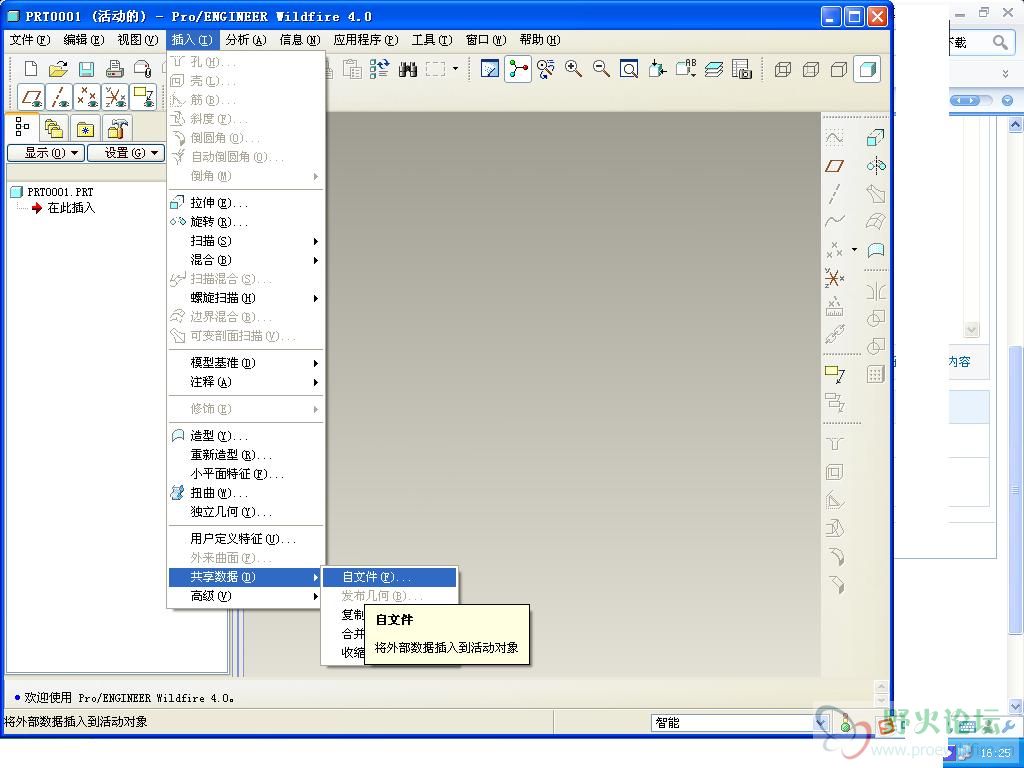This screenshot has height=768, width=1024.
Task: Switch to the Connections tab
Action: coord(117,128)
